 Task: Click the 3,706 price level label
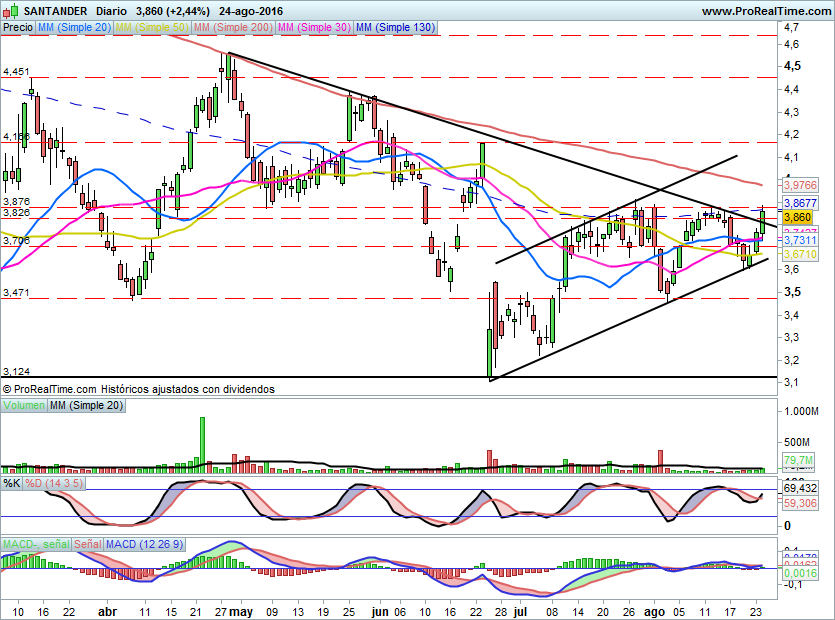click(x=16, y=240)
